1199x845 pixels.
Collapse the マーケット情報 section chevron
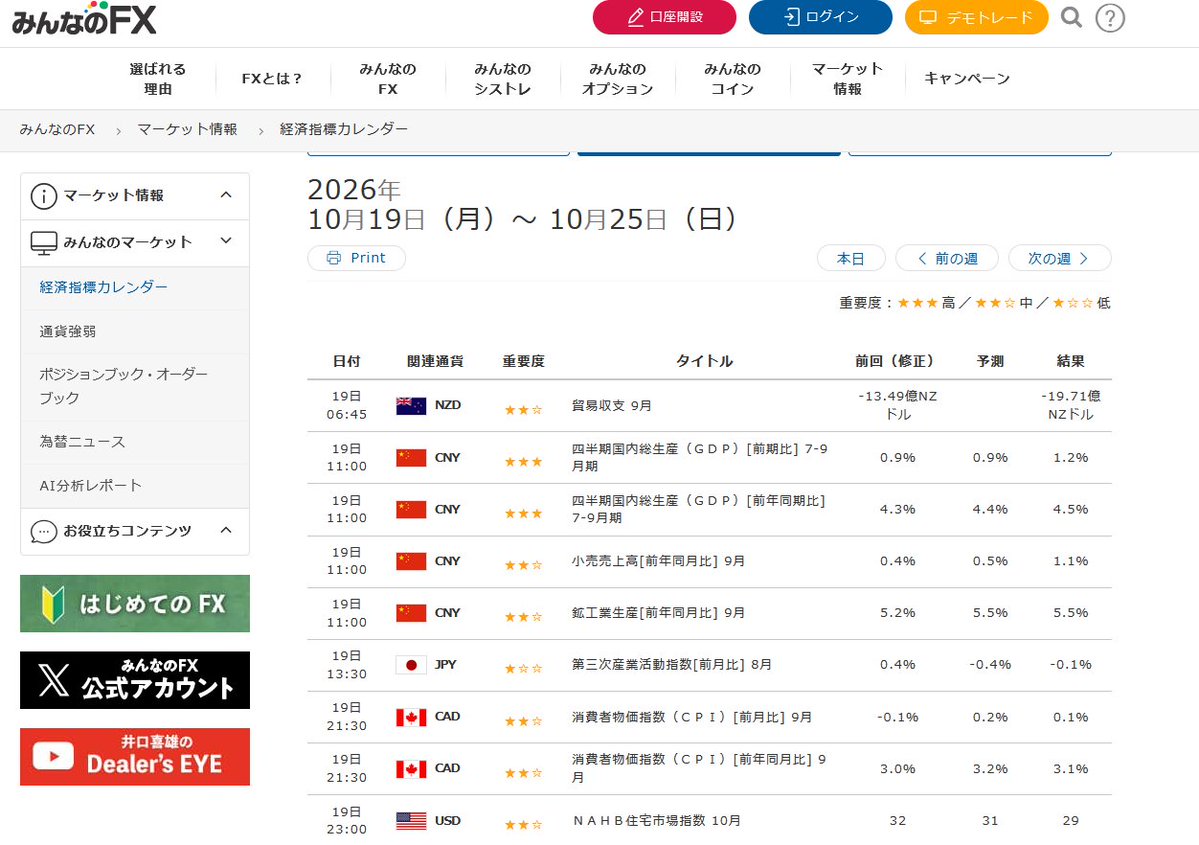pyautogui.click(x=226, y=195)
